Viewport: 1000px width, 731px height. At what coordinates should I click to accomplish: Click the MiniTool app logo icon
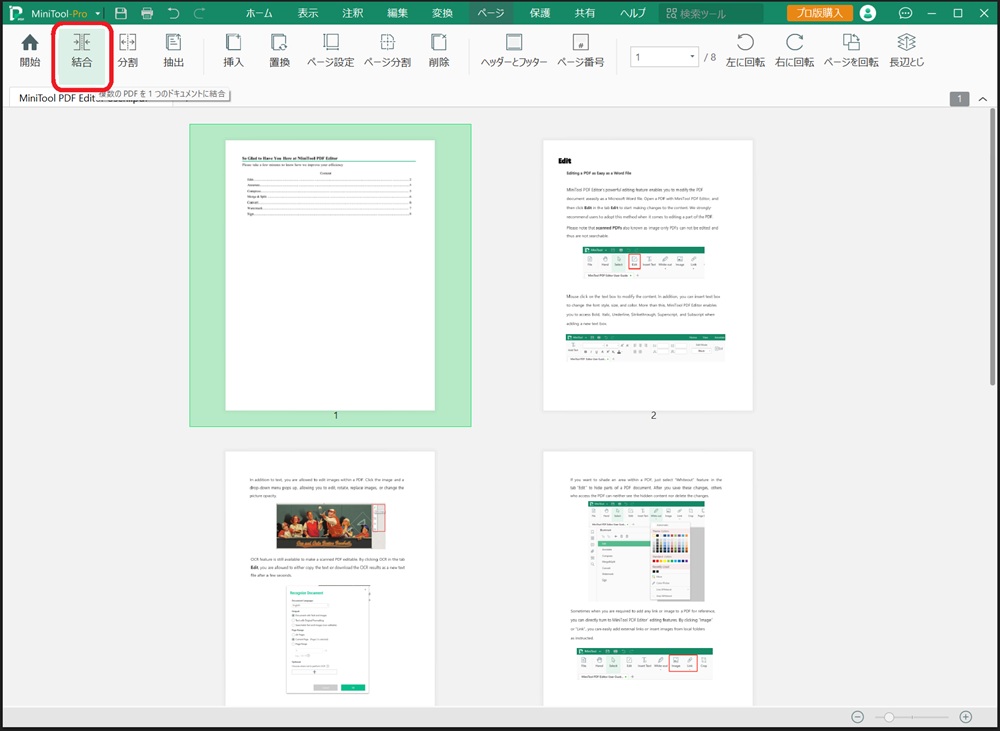point(16,13)
